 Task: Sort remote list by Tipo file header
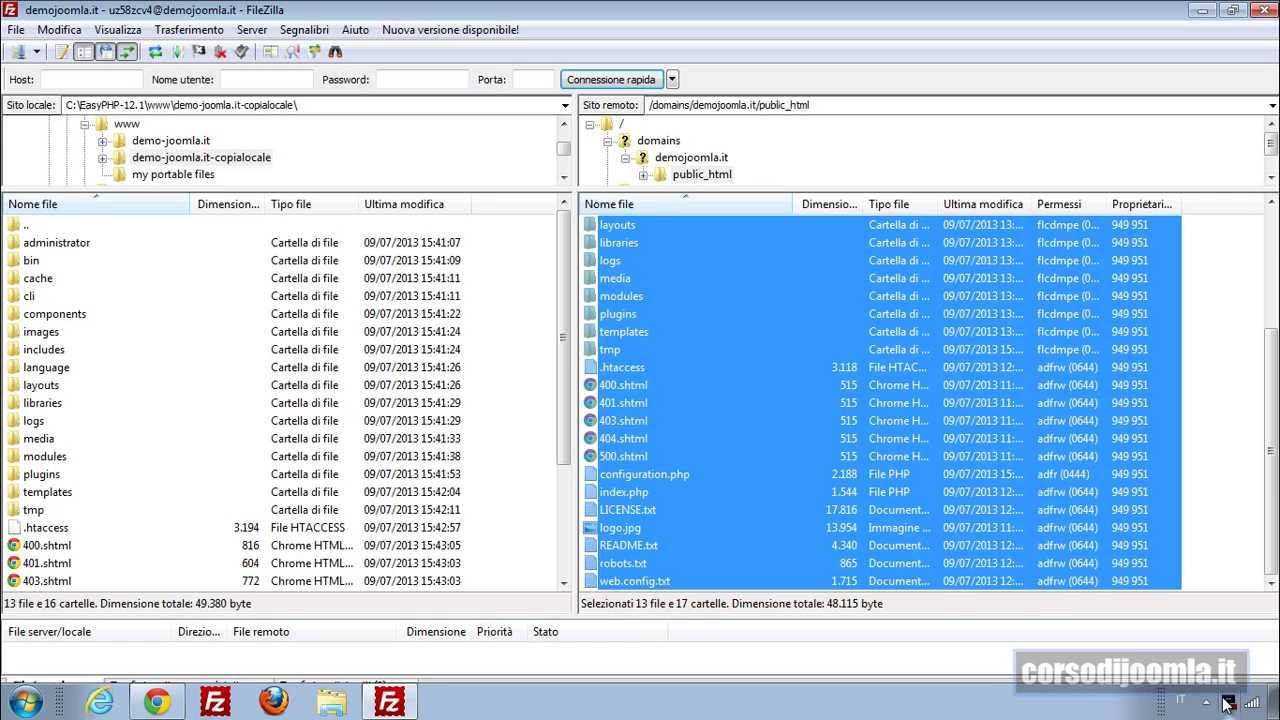coord(900,204)
